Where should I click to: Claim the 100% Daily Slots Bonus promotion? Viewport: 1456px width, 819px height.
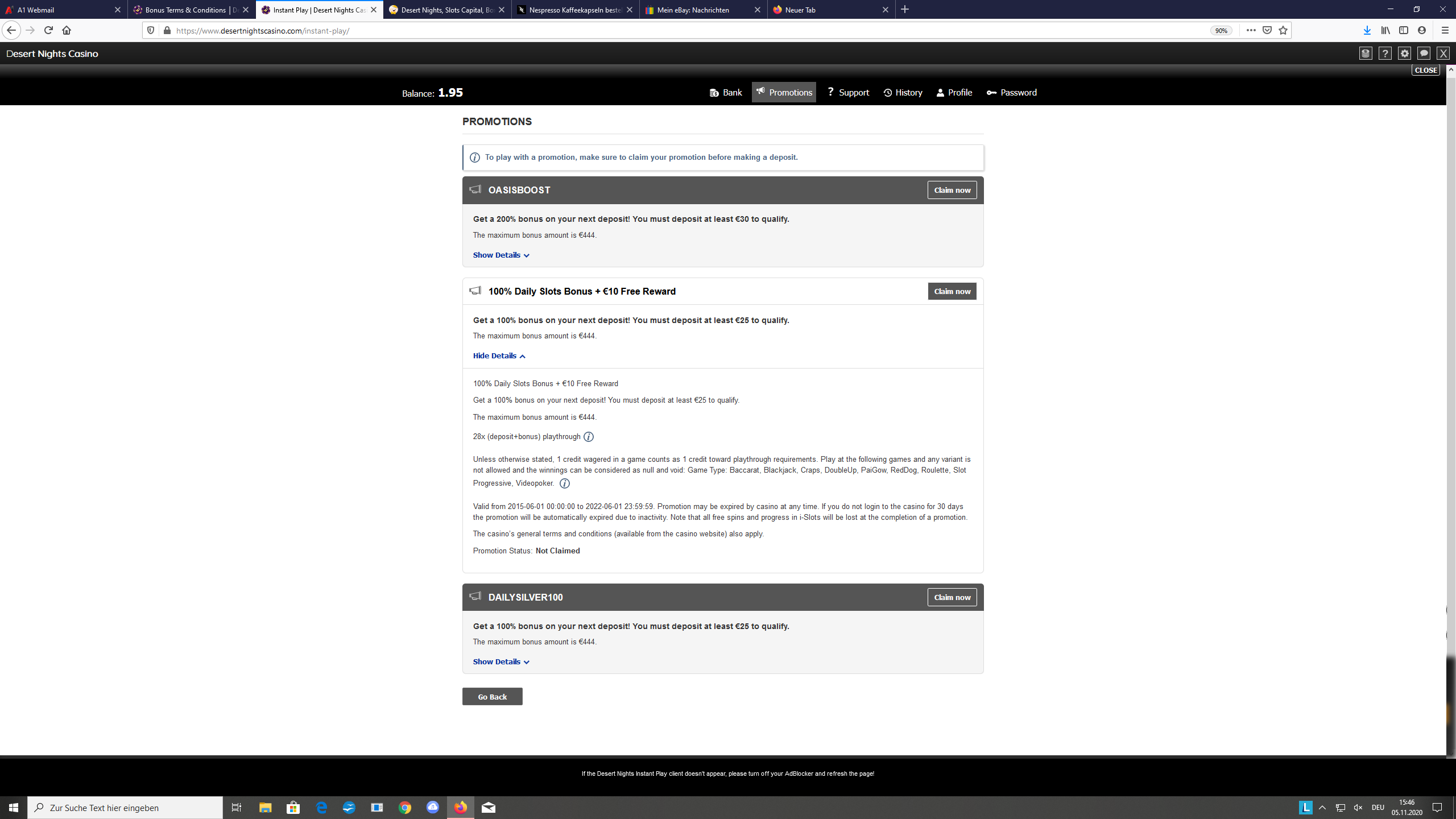(x=952, y=291)
